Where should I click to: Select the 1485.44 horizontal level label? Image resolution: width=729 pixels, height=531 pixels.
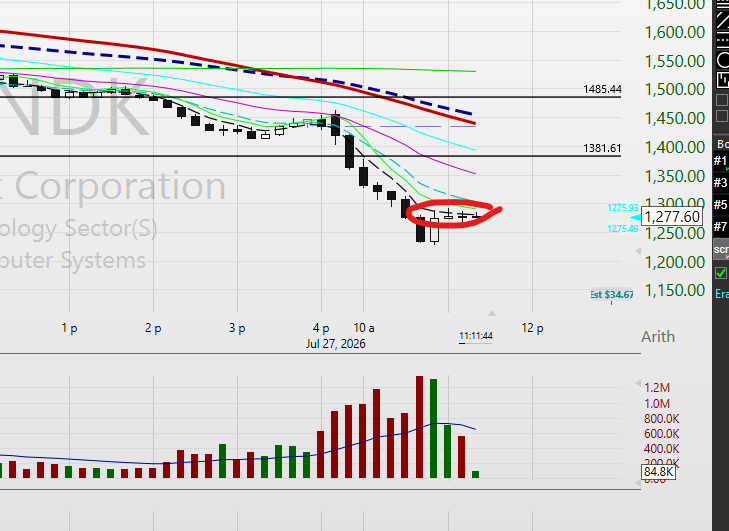pyautogui.click(x=602, y=89)
